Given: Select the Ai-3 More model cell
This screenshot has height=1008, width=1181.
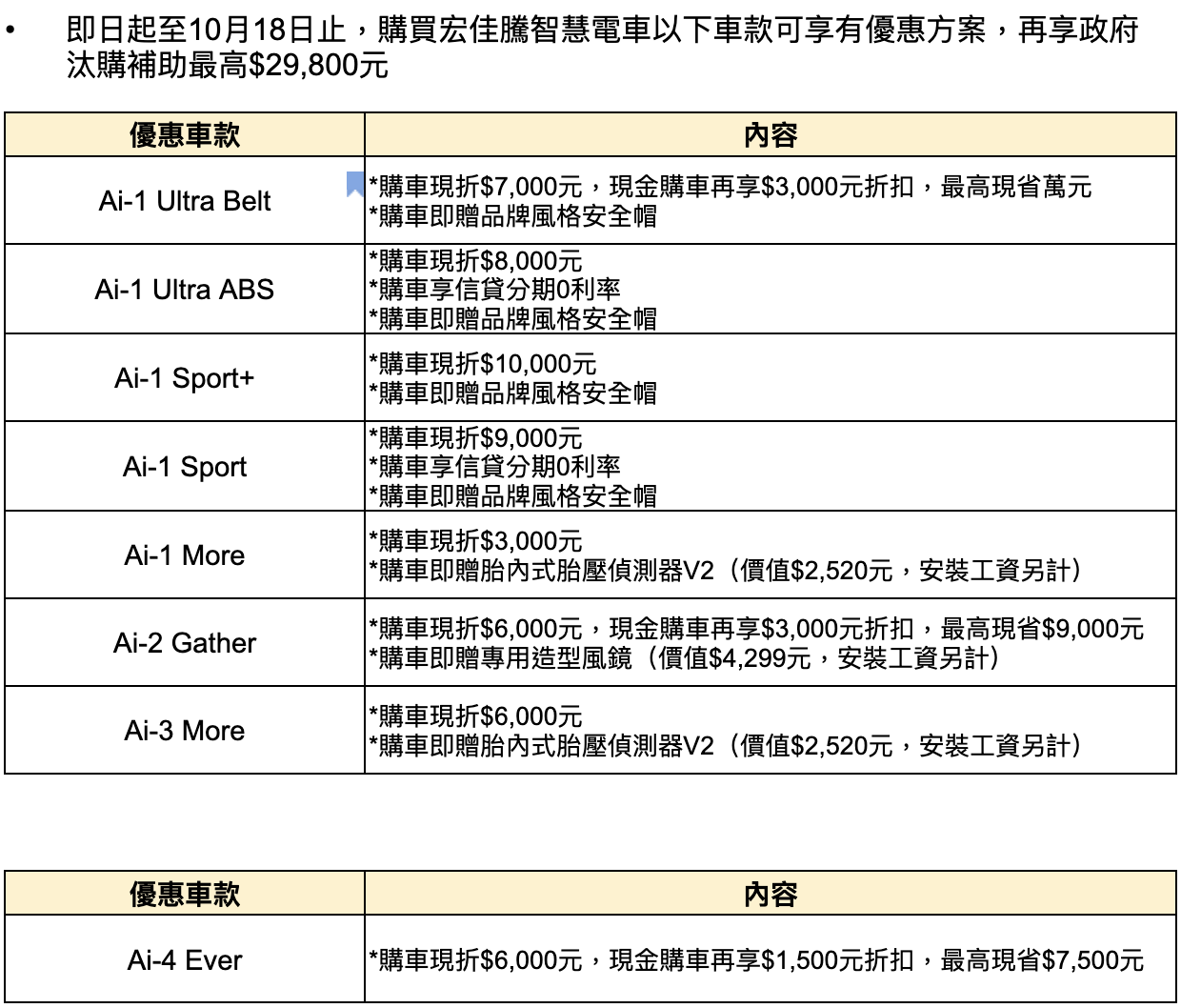Looking at the screenshot, I should 185,731.
